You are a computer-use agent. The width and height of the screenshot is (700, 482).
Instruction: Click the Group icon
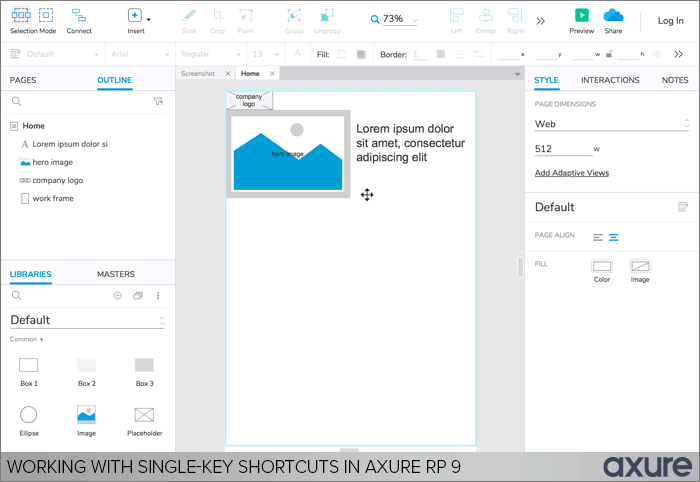[294, 16]
